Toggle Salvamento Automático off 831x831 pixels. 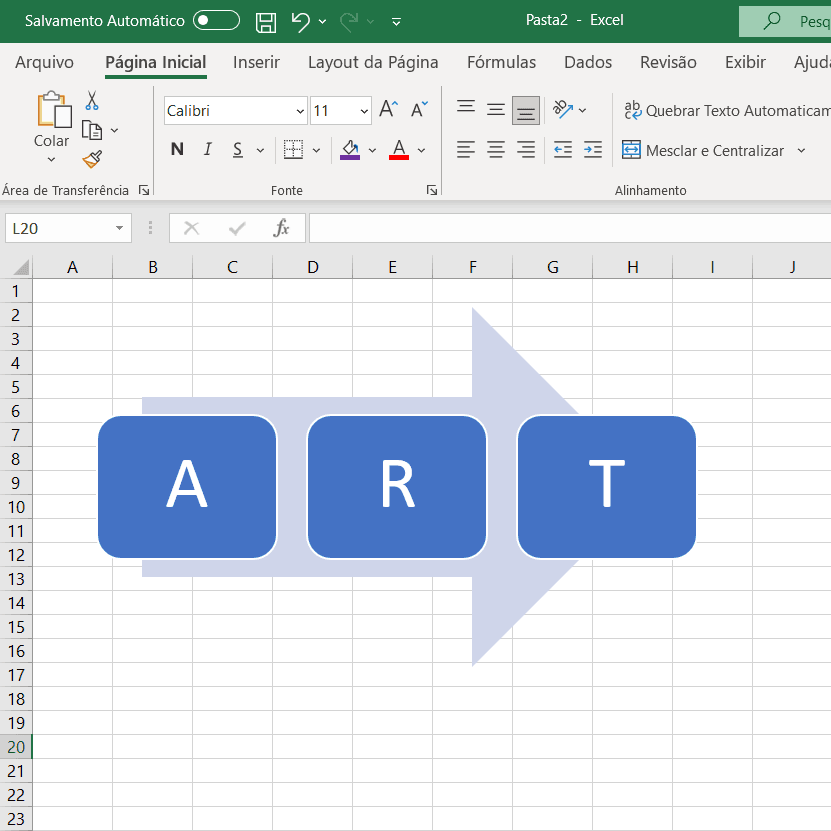(x=216, y=19)
